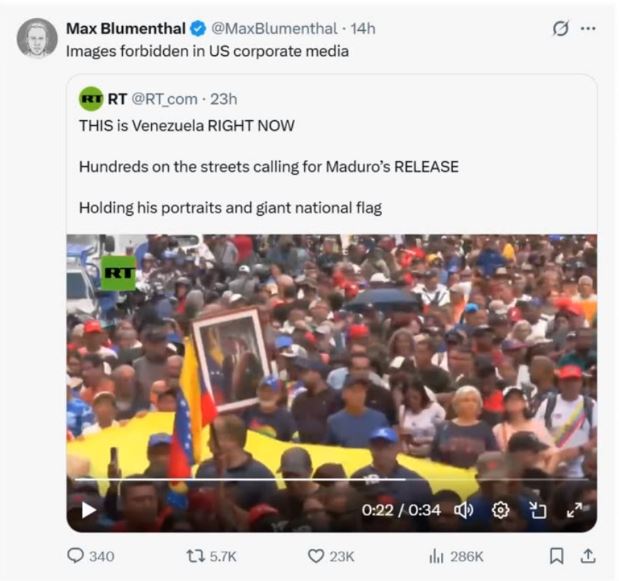This screenshot has height=581, width=619.
Task: Click Max Blumenthal's profile avatar
Action: tap(37, 37)
